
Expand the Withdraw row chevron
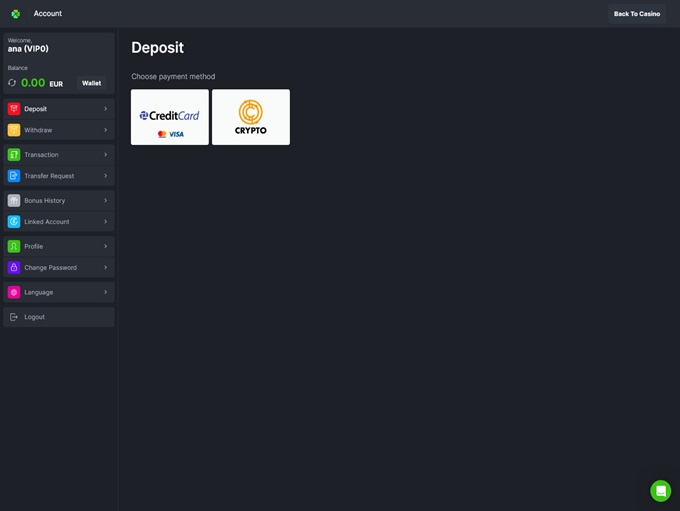coord(105,130)
